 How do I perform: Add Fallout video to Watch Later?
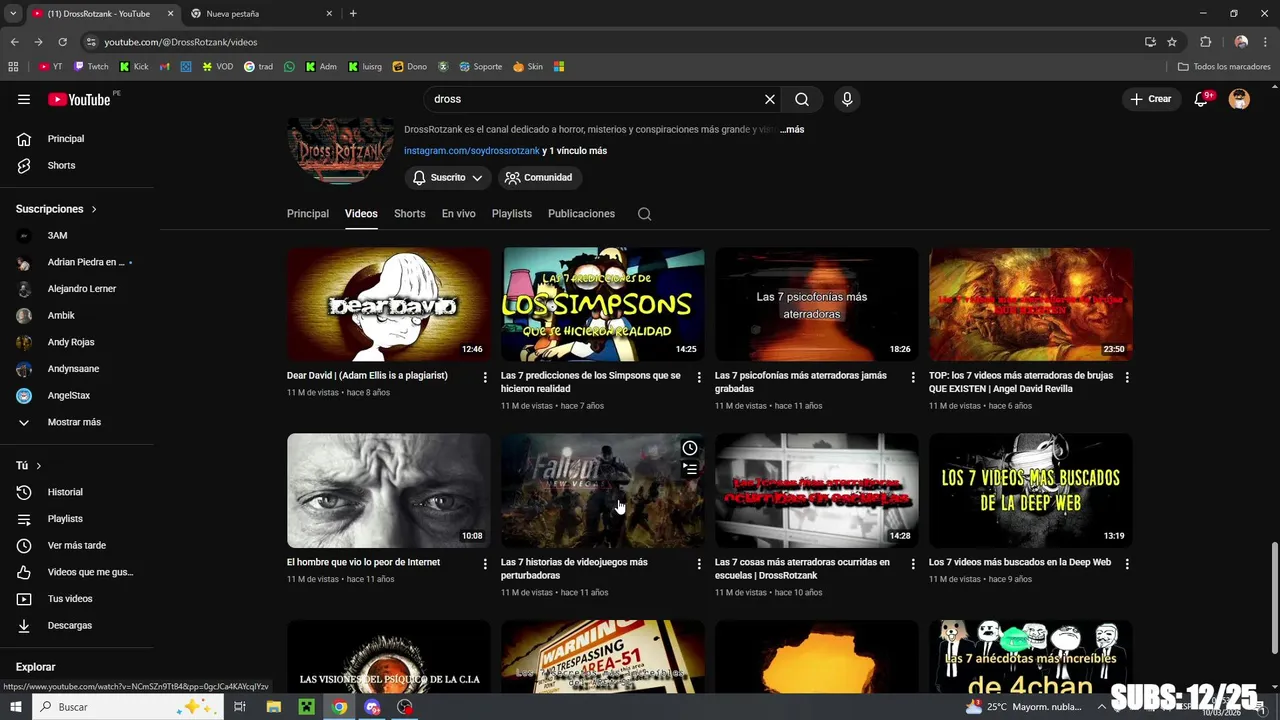pyautogui.click(x=690, y=448)
